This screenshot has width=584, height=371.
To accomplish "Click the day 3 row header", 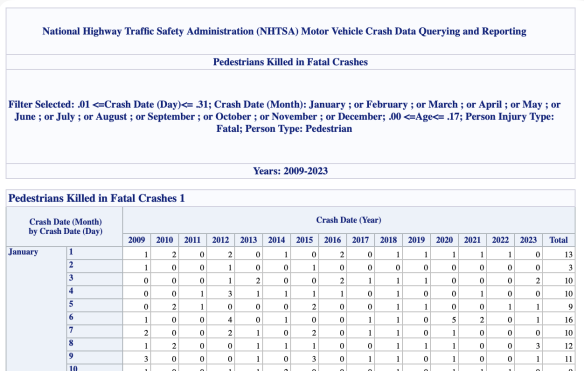I will (x=95, y=279).
